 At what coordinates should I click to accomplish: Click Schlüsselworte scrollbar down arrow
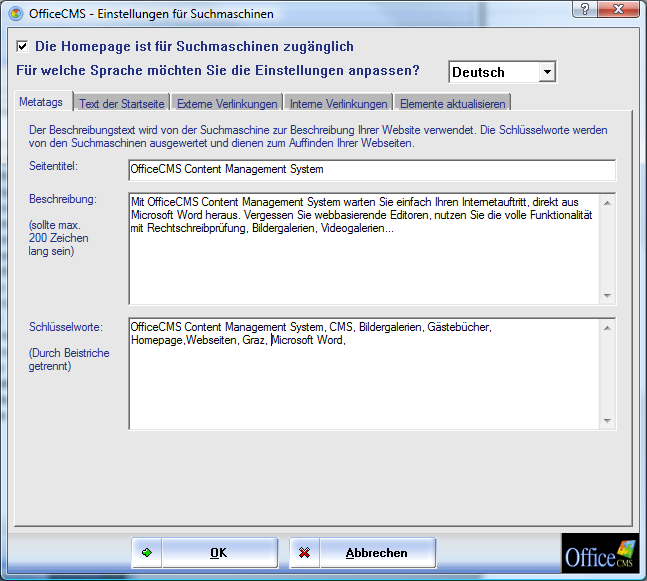[x=607, y=420]
